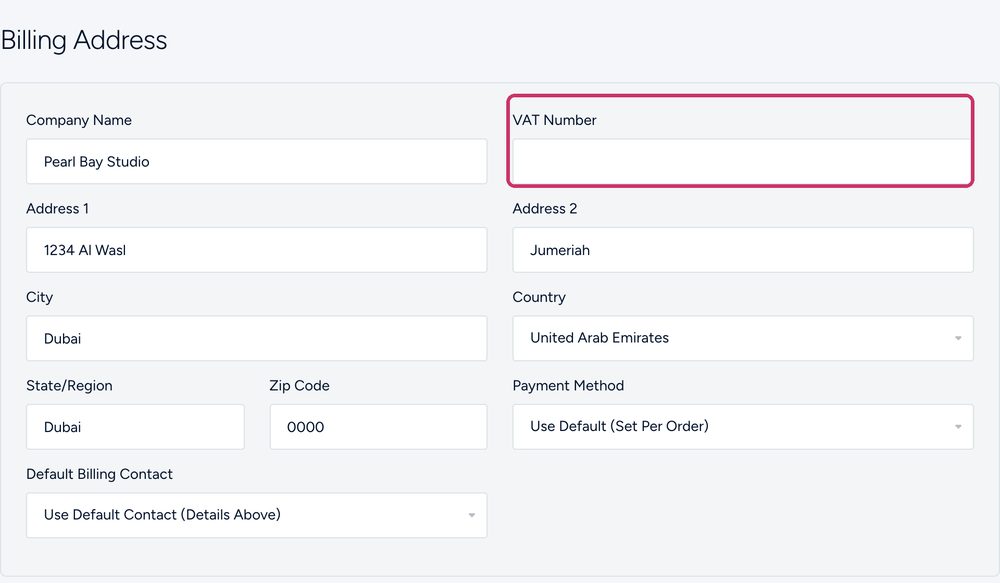Focus the Address 1 field
1000x583 pixels.
[x=256, y=250]
